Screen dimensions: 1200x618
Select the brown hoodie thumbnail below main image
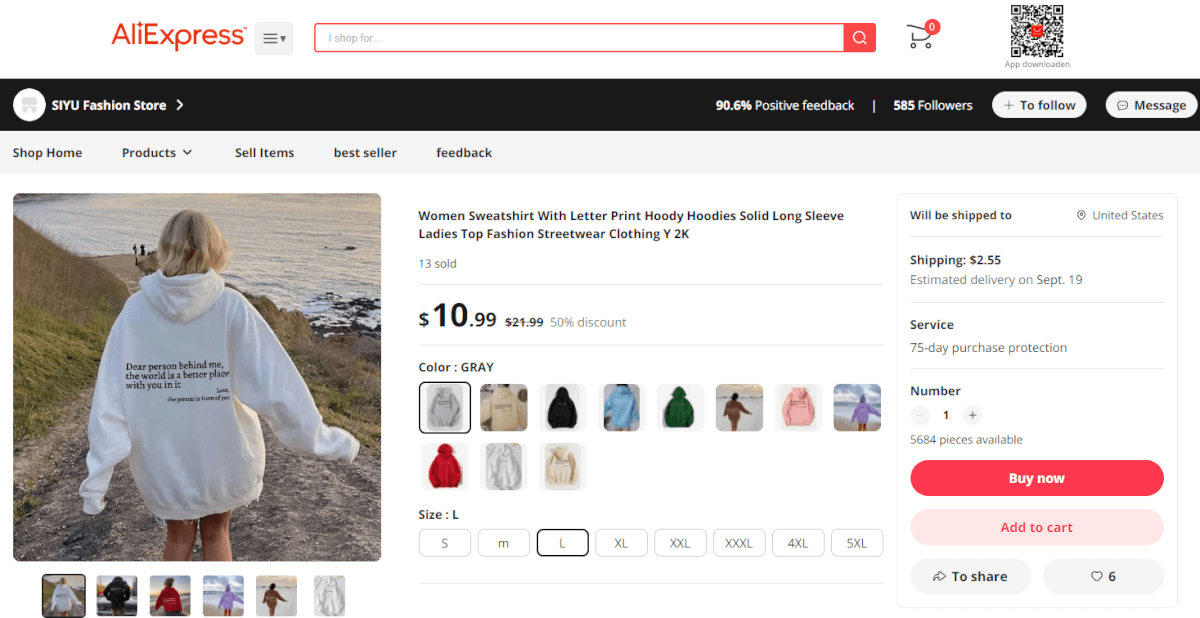pyautogui.click(x=276, y=595)
